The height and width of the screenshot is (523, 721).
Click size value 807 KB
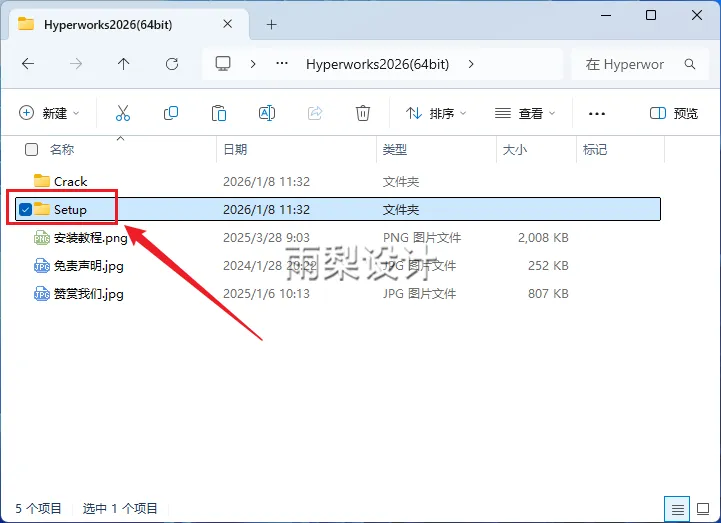(548, 293)
